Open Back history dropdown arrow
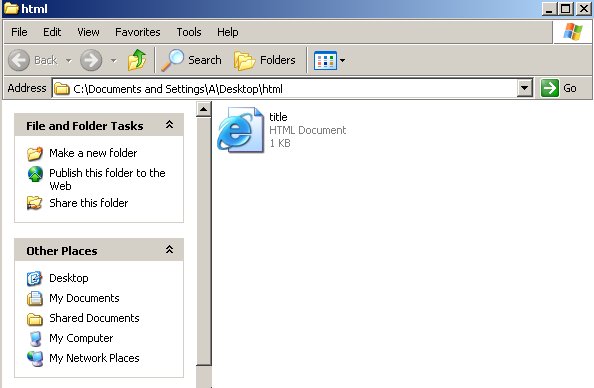 click(69, 60)
